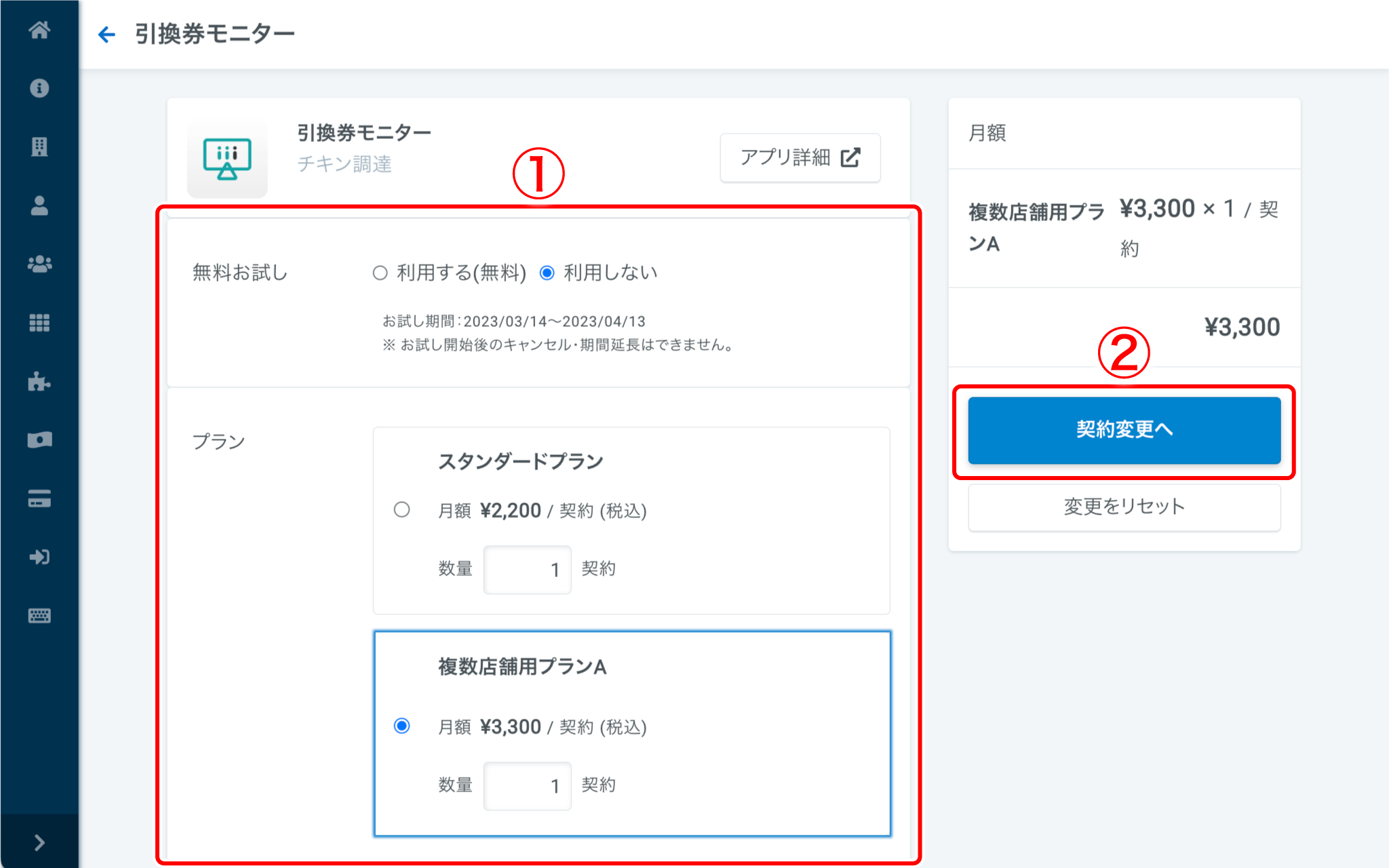Click the sign-in arrow sidebar icon
This screenshot has width=1389, height=868.
coord(39,557)
